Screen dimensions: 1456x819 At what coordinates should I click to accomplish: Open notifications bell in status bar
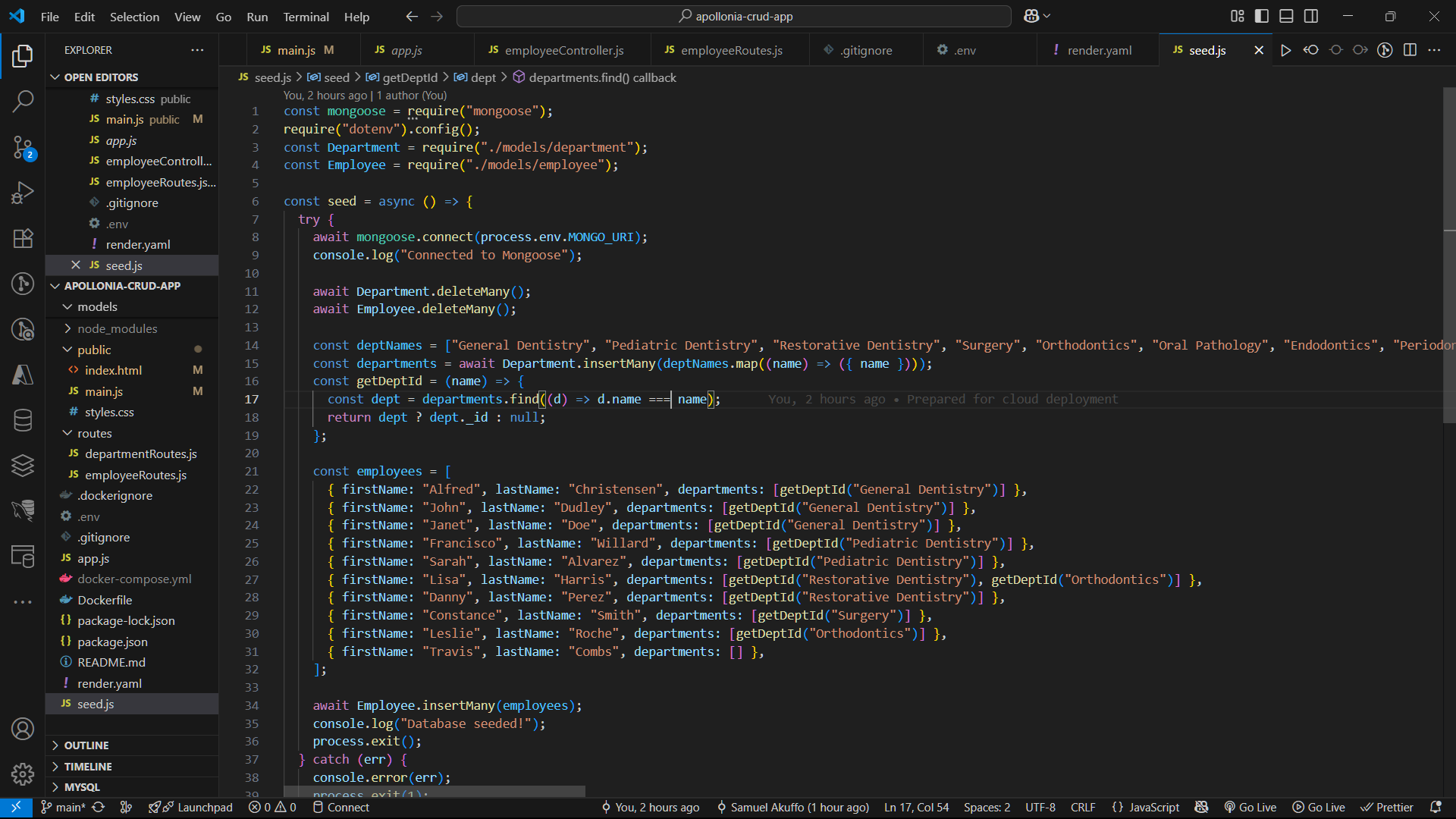tap(1436, 808)
